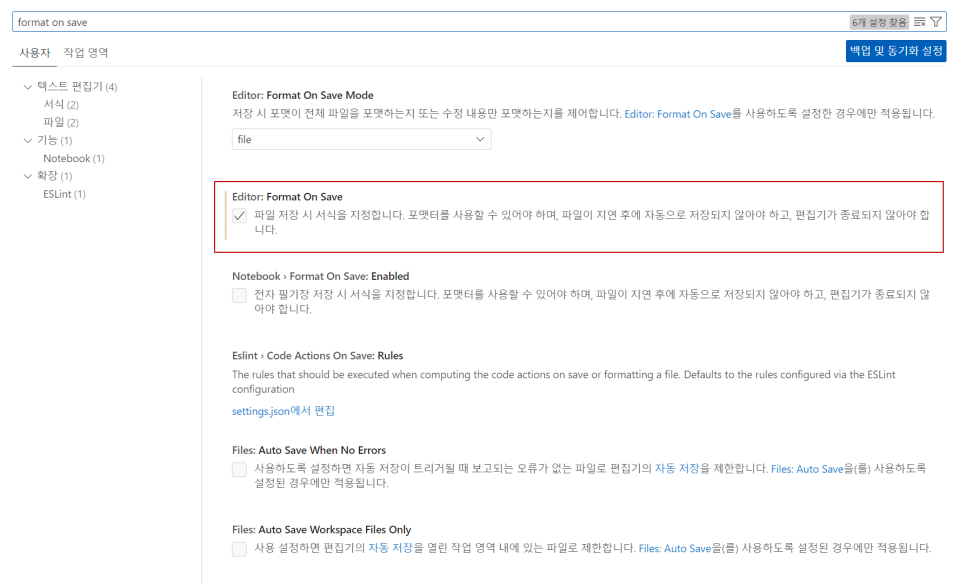Switch to the 사용자 tab
The width and height of the screenshot is (966, 583).
tap(34, 53)
